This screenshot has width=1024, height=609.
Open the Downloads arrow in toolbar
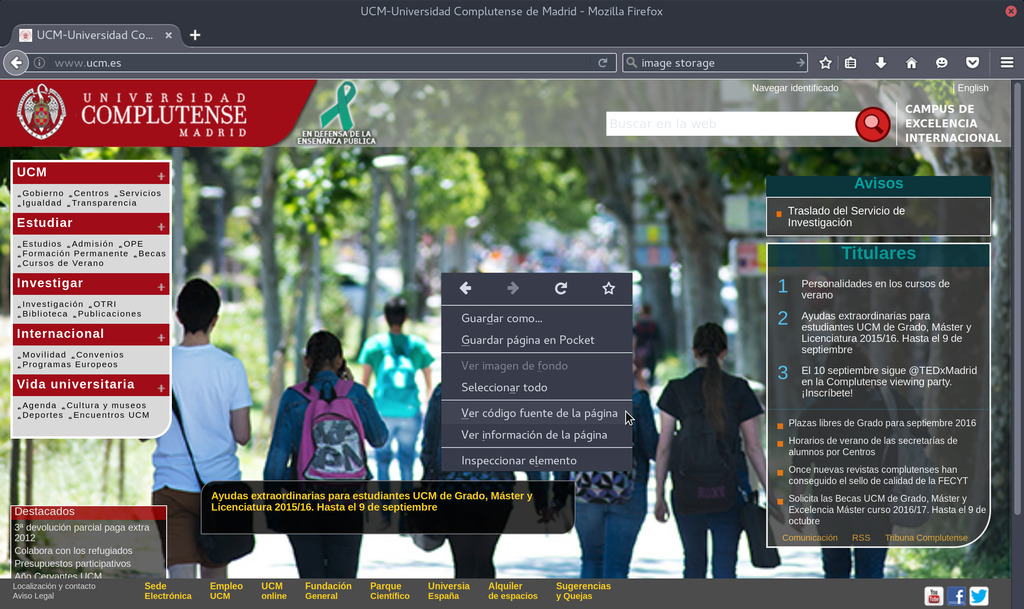point(881,63)
